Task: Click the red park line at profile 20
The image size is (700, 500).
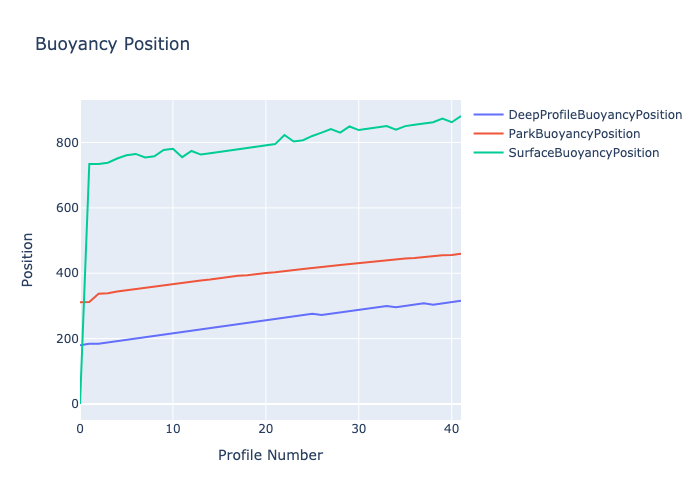Action: (265, 273)
